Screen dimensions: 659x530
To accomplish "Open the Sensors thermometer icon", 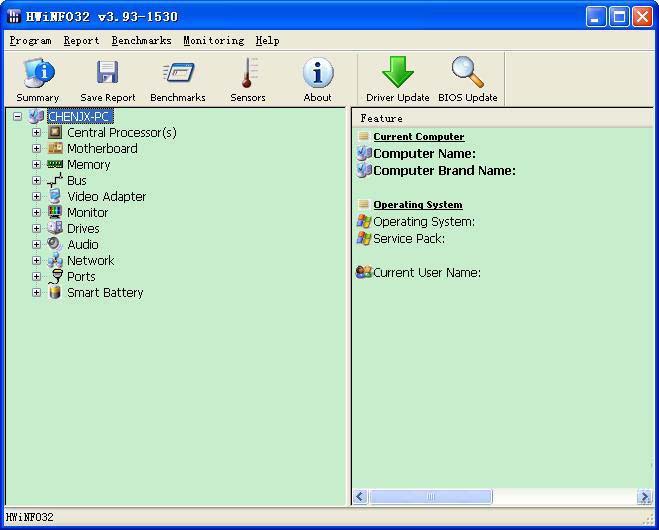I will [247, 79].
